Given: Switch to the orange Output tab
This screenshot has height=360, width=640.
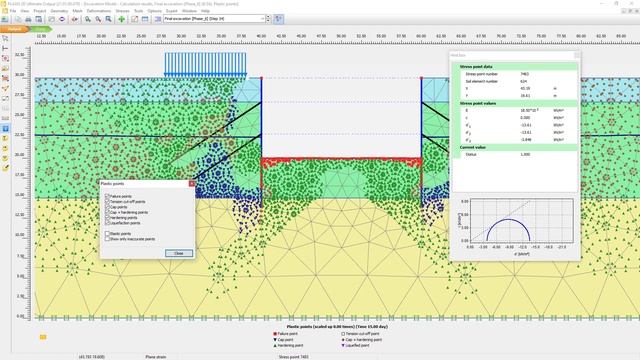Looking at the screenshot, I should (x=14, y=29).
